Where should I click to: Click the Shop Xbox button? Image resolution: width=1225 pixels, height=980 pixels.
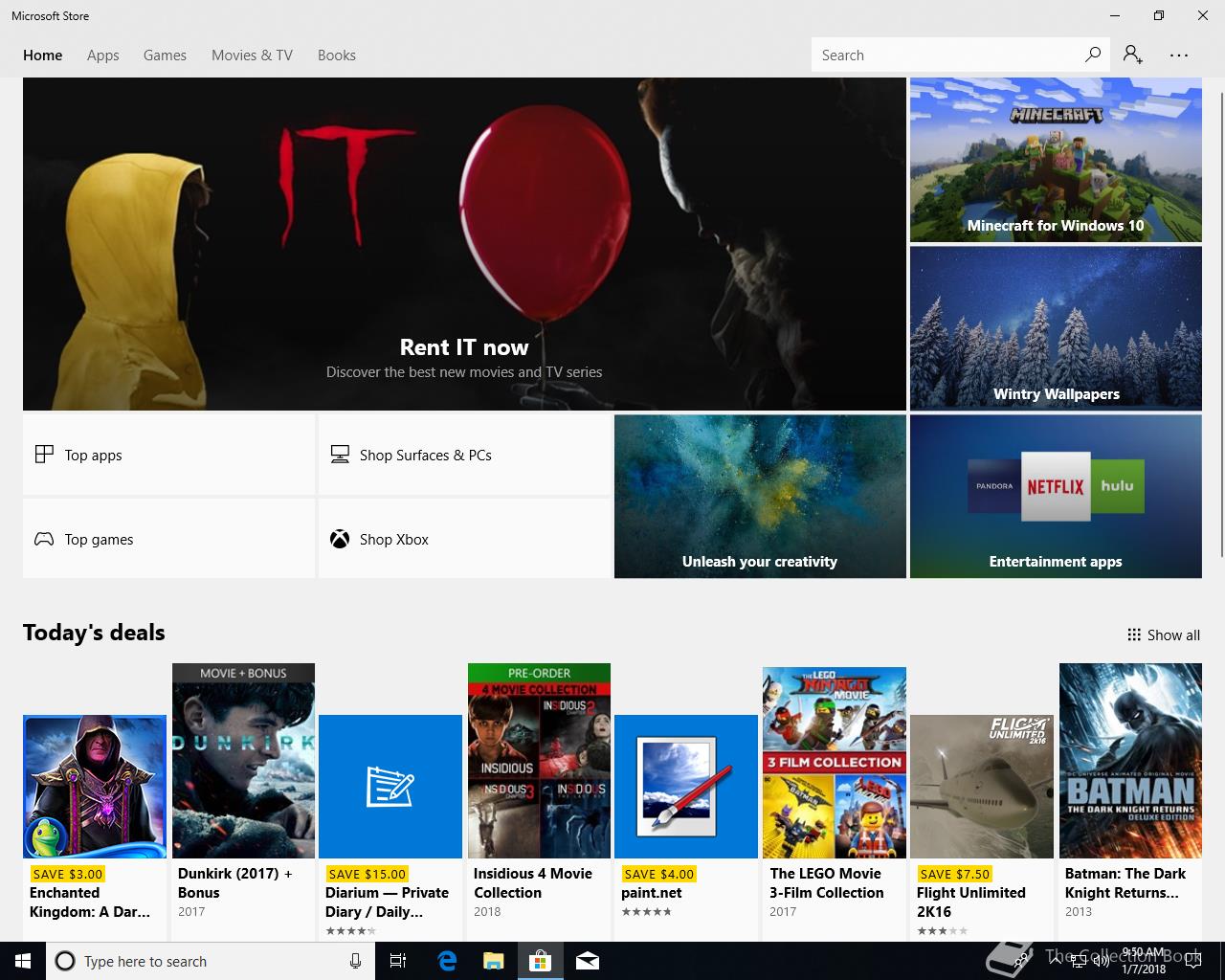click(x=465, y=539)
